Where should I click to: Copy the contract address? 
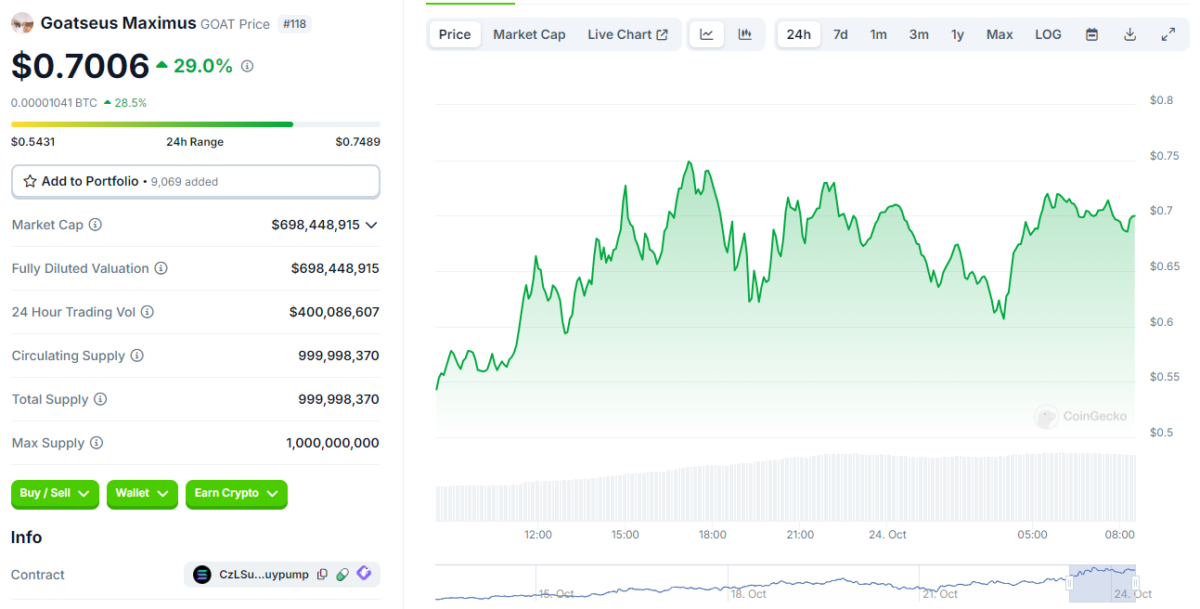click(x=322, y=574)
